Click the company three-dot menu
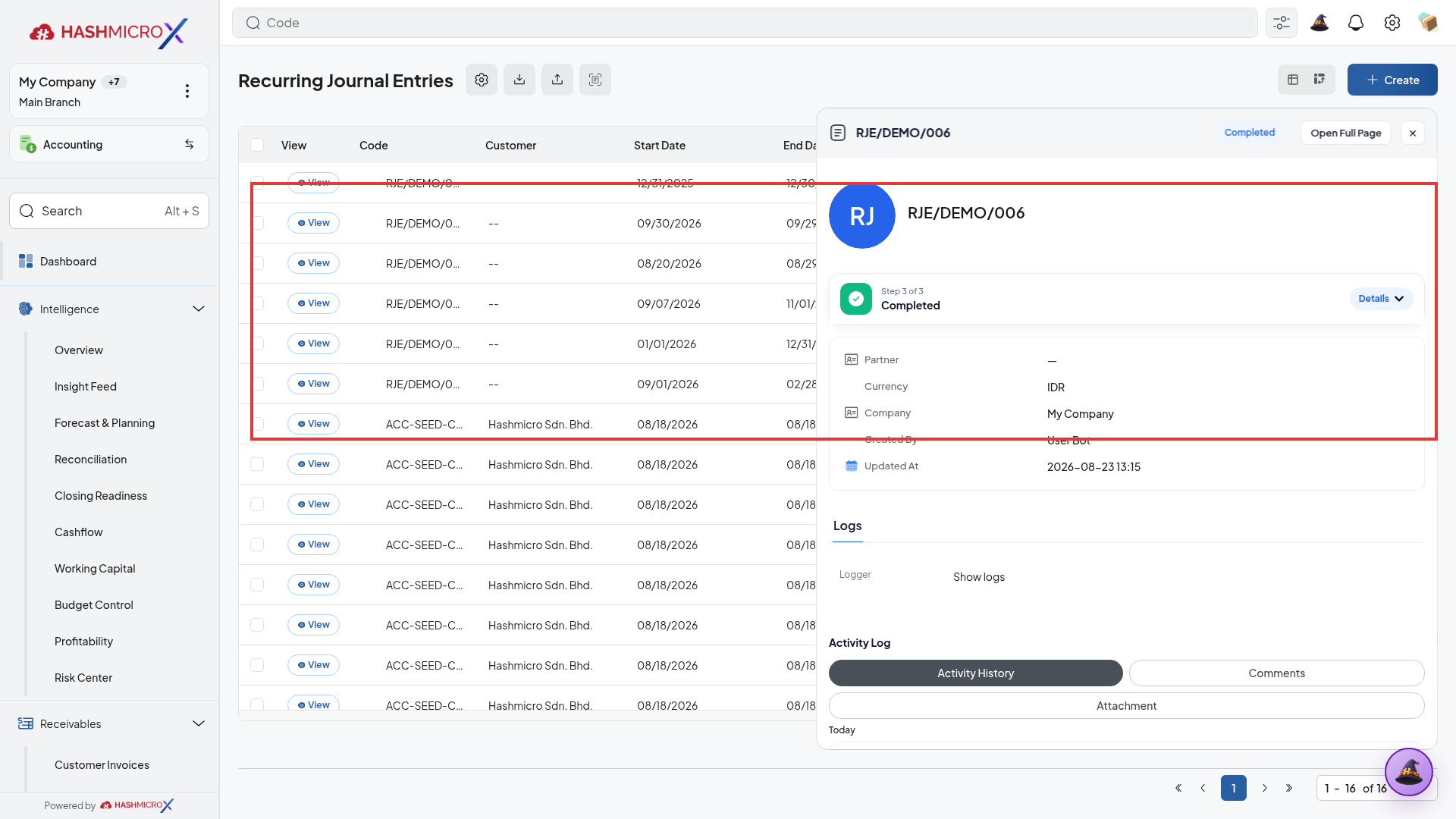1456x819 pixels. [187, 91]
